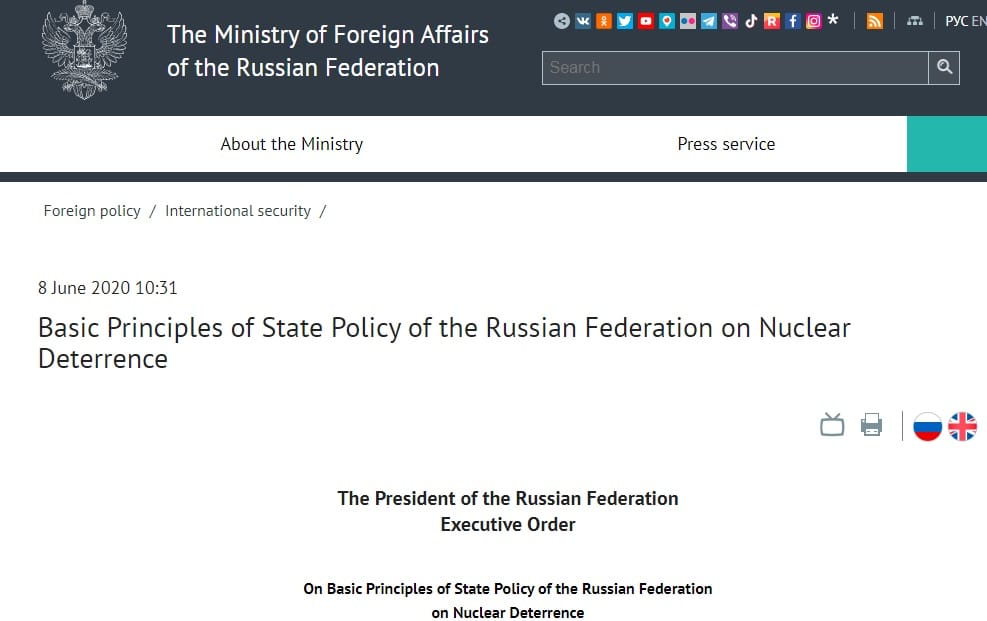Open the Instagram icon in header
This screenshot has height=621, width=987.
click(x=813, y=21)
